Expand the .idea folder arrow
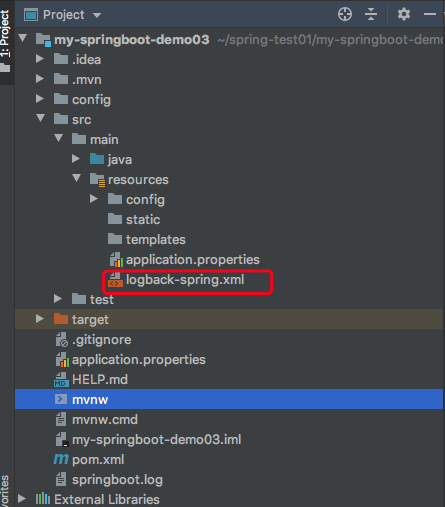The width and height of the screenshot is (445, 507). (x=40, y=59)
